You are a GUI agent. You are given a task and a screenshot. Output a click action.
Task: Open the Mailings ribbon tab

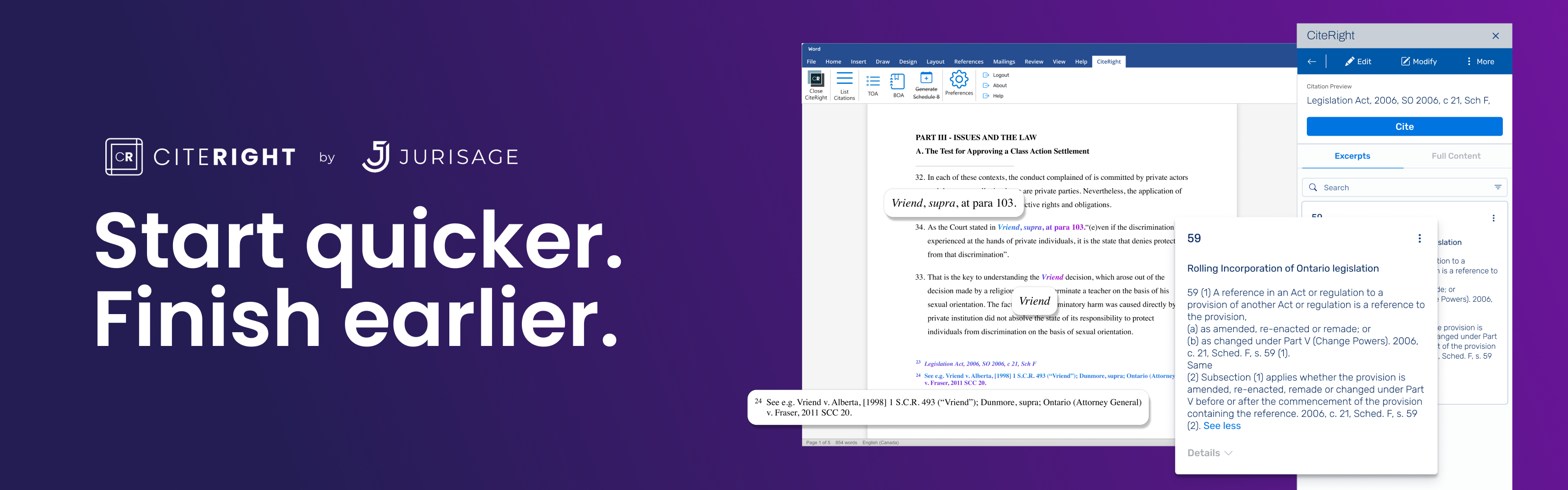pyautogui.click(x=1004, y=61)
